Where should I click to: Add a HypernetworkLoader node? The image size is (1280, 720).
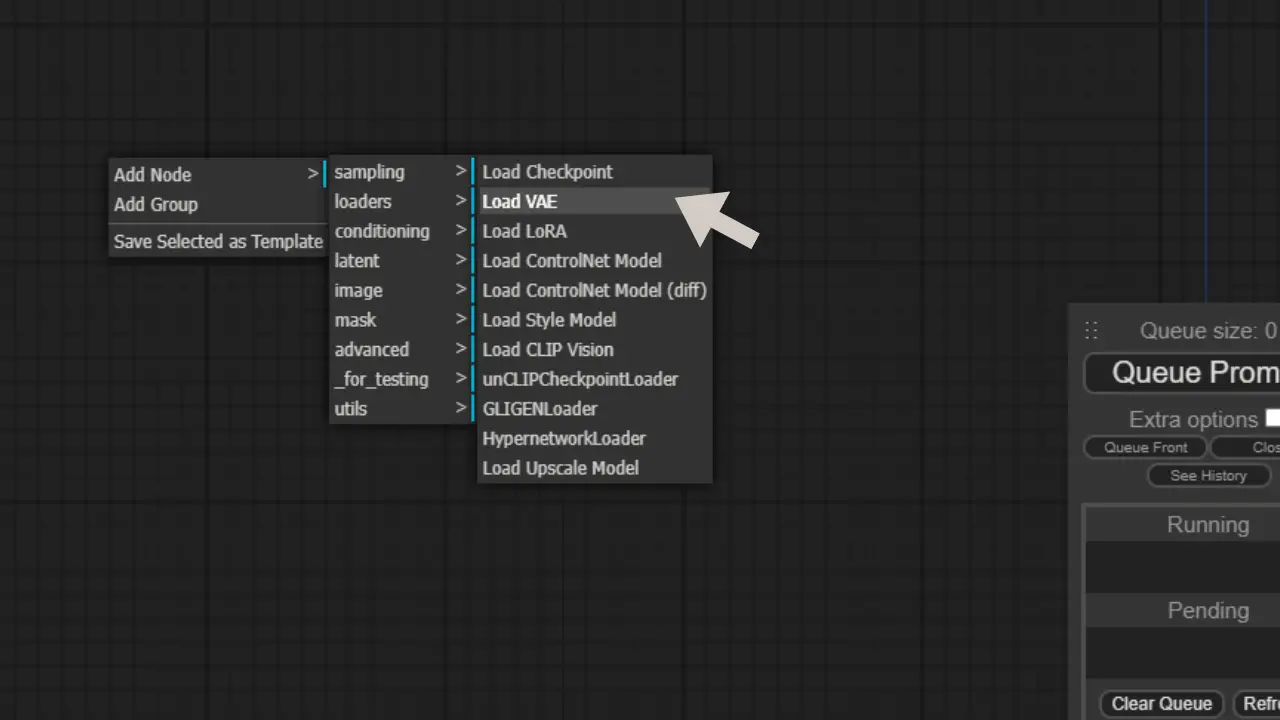tap(595, 438)
